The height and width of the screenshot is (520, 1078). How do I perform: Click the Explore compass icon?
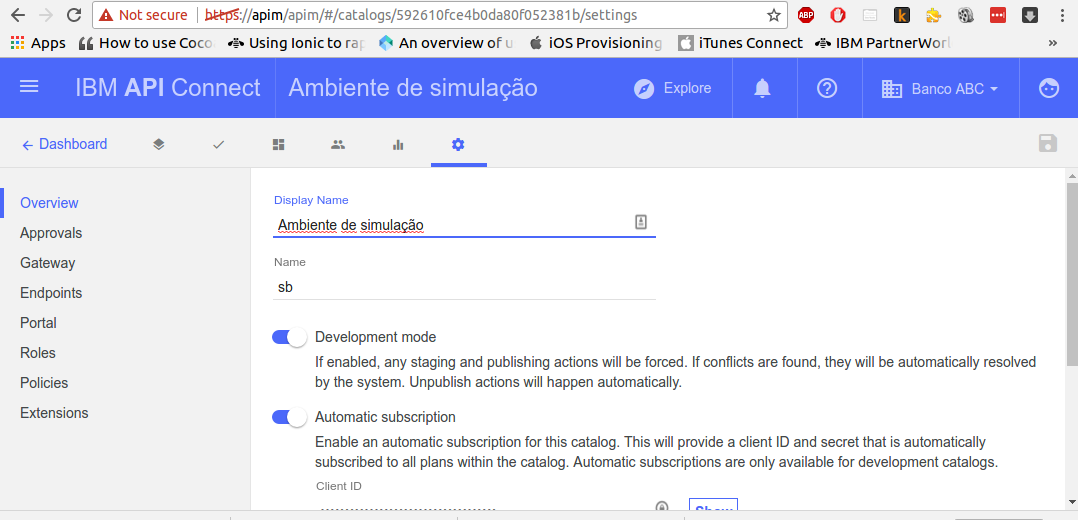pyautogui.click(x=644, y=89)
